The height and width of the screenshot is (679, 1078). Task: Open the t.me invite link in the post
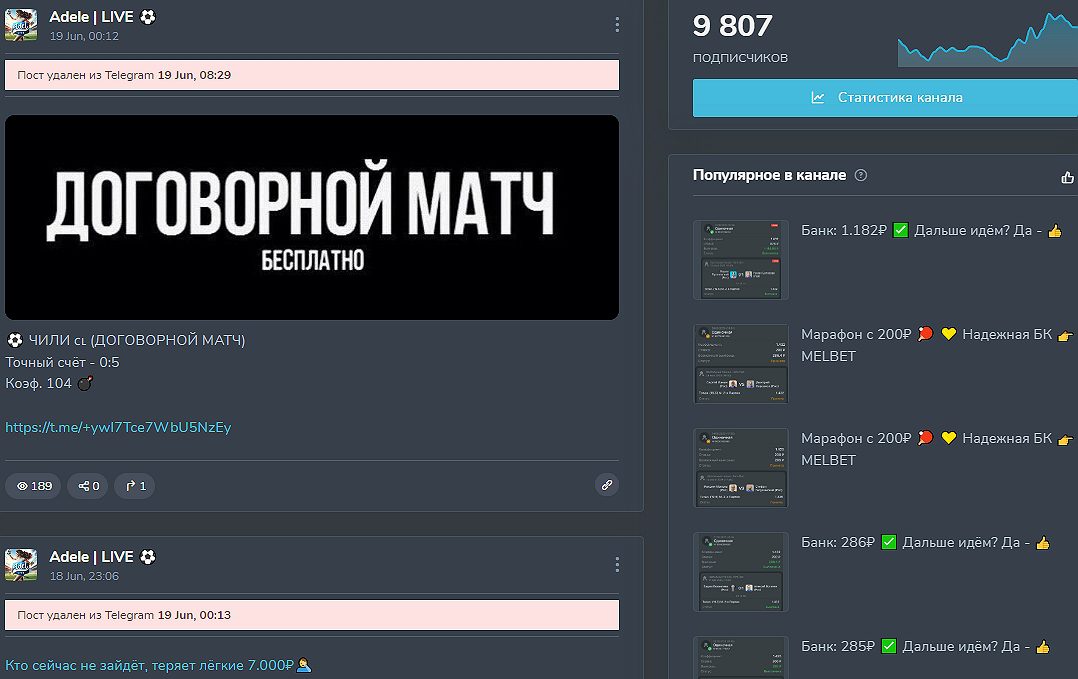pos(118,427)
